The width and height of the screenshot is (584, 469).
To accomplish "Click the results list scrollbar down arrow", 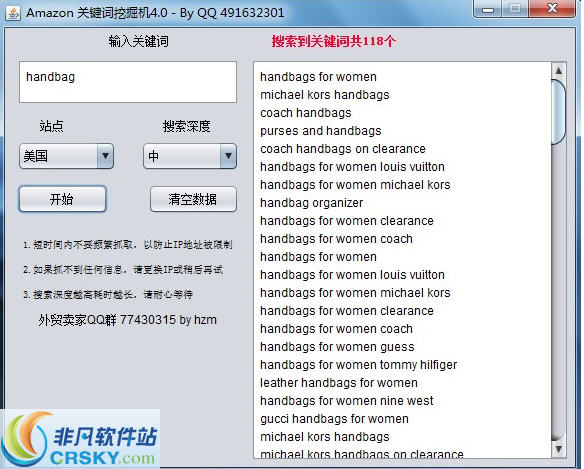I will coord(558,449).
